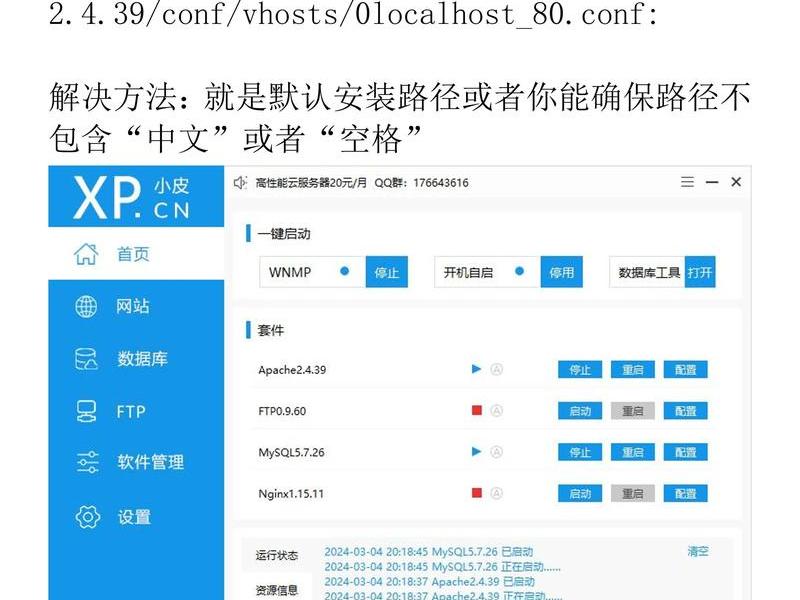The image size is (800, 600).
Task: Stop Apache2.4.39 service
Action: [580, 369]
